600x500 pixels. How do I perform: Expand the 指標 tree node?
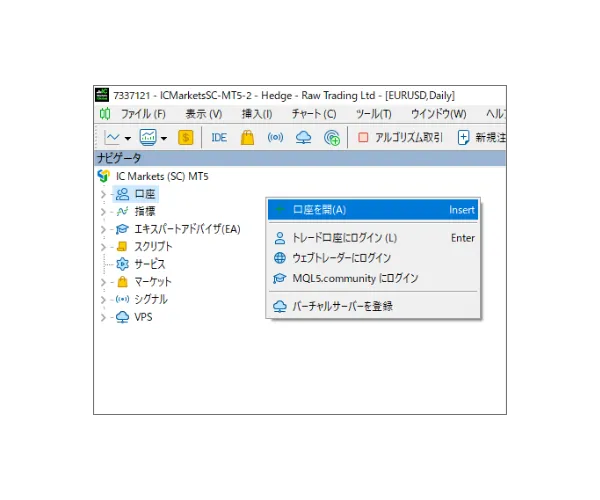pos(103,212)
